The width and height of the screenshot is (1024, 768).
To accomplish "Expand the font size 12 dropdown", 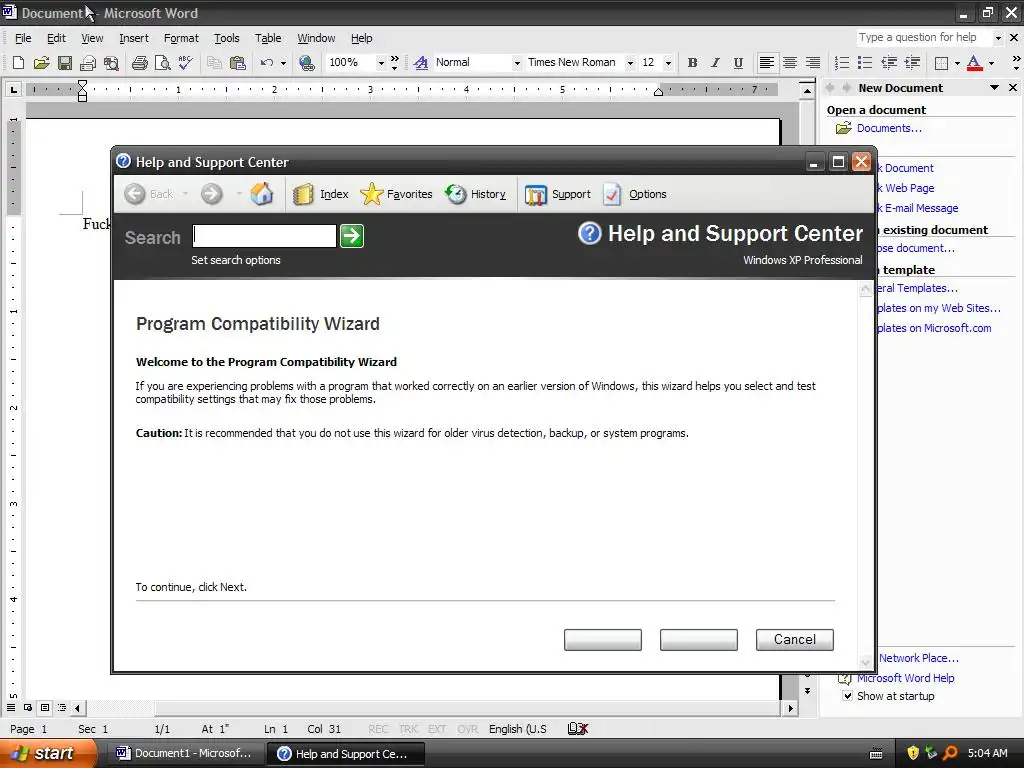I will click(x=668, y=63).
